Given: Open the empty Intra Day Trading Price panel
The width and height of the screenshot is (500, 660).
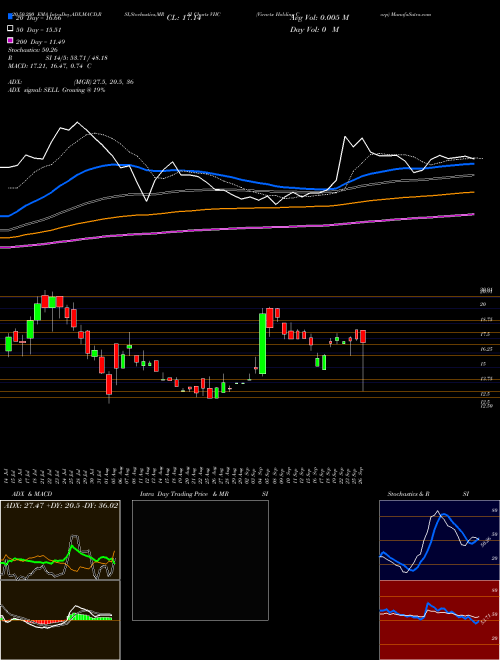Looking at the screenshot, I should coord(200,560).
